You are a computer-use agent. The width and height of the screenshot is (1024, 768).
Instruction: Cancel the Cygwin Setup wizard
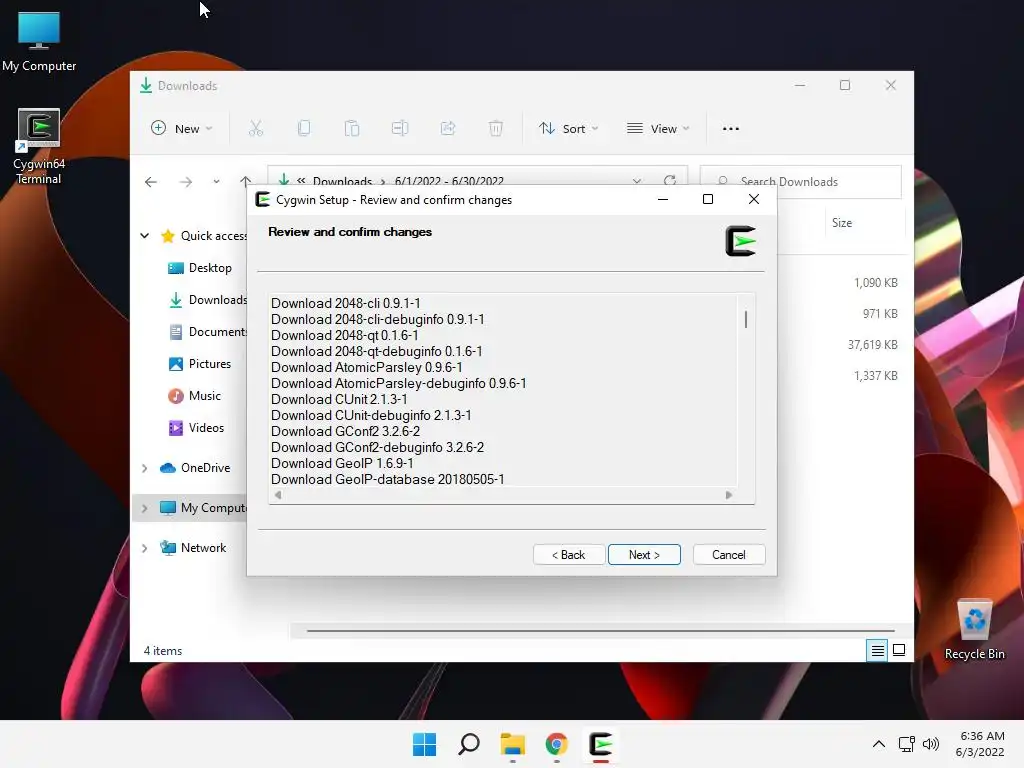click(x=729, y=554)
